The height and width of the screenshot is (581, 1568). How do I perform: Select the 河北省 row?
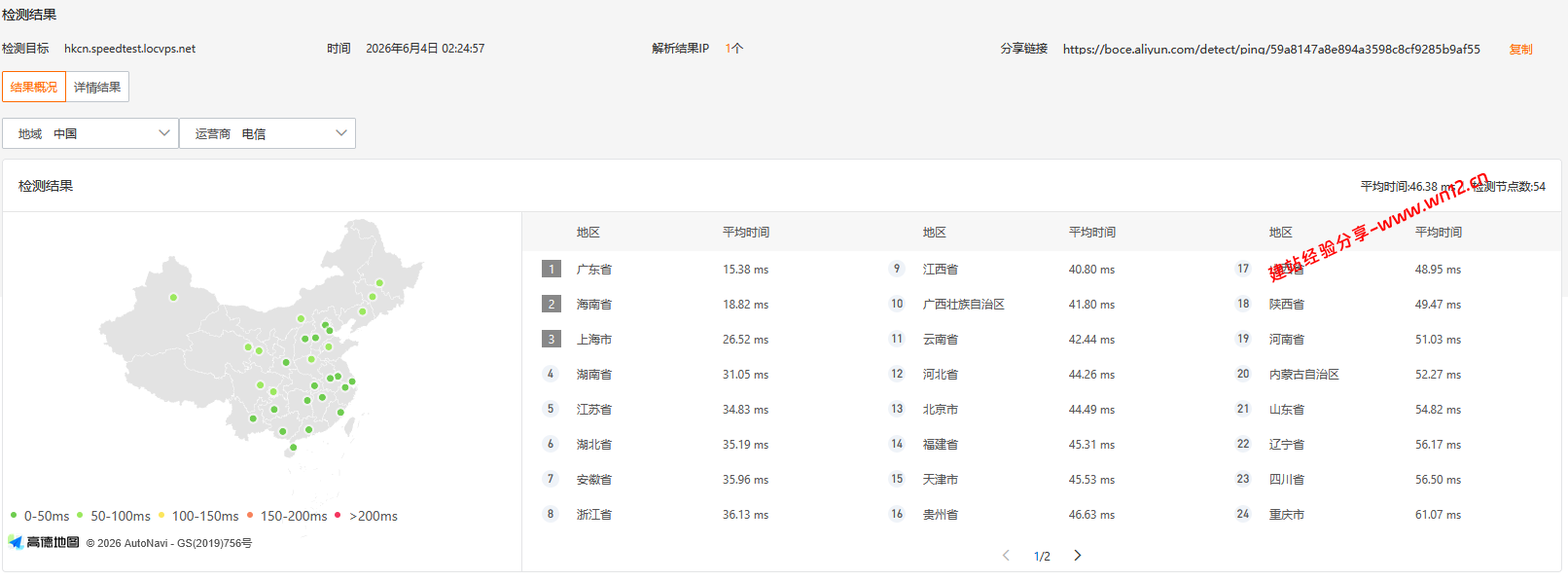(1042, 375)
